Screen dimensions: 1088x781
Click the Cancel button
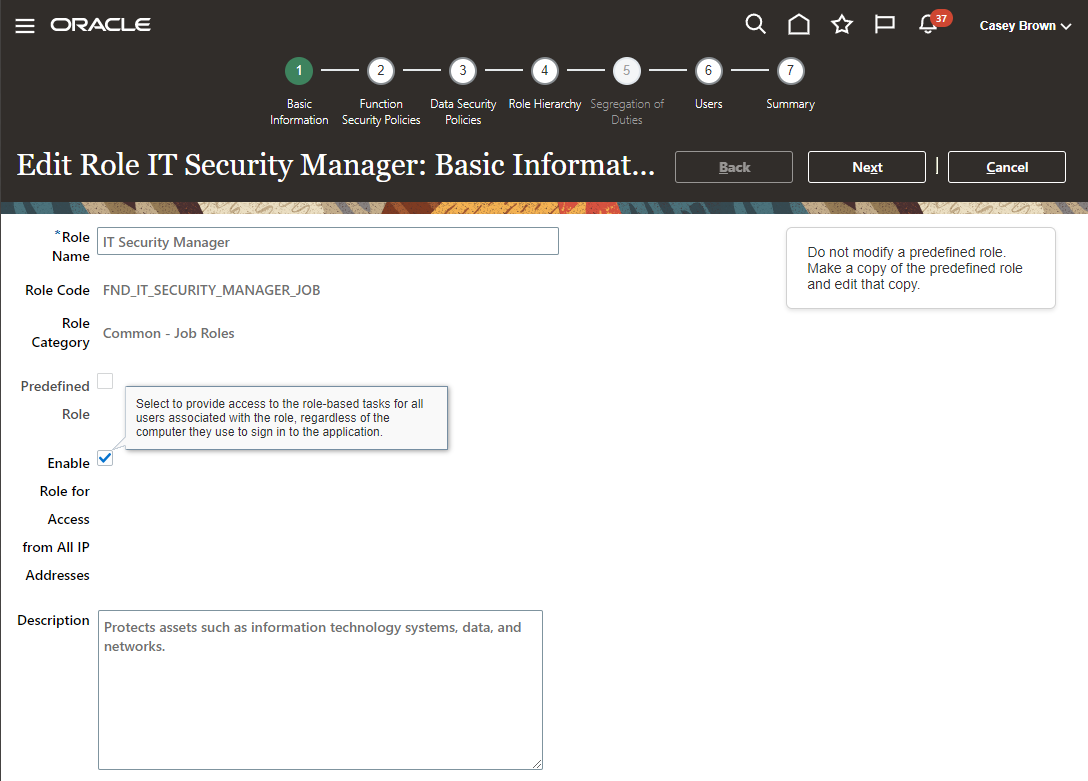click(x=1007, y=167)
